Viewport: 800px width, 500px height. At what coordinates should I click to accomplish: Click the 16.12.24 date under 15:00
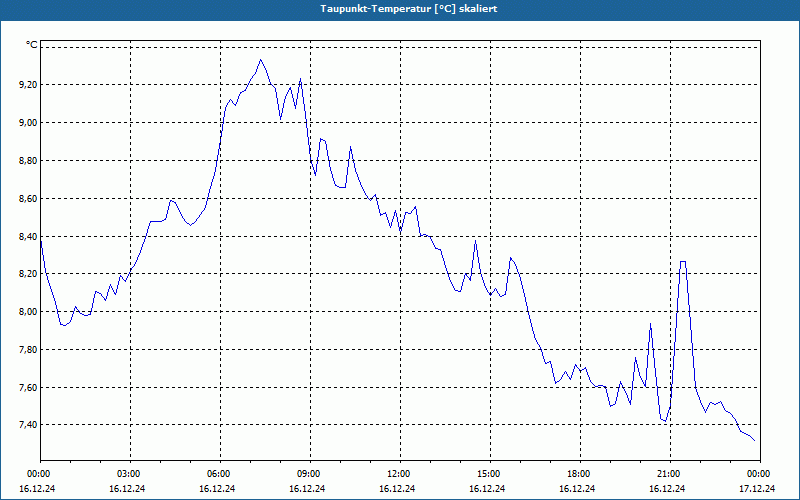coord(487,489)
